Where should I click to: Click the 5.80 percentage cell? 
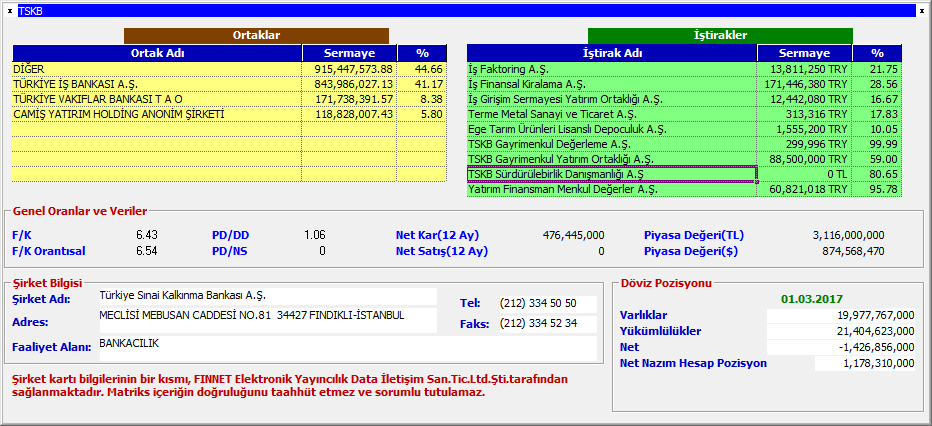(422, 113)
